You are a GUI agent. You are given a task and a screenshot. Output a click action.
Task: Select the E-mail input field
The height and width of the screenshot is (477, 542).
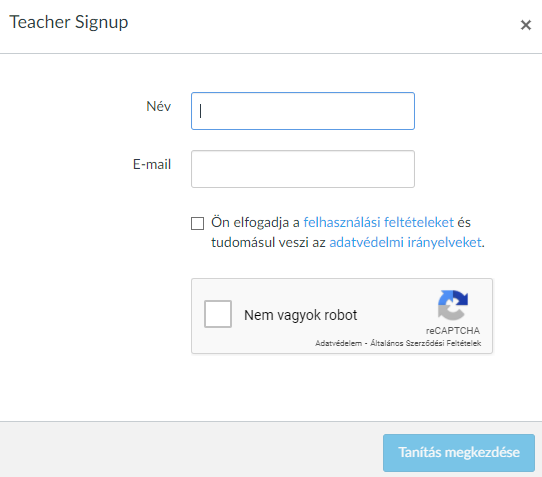pos(303,169)
